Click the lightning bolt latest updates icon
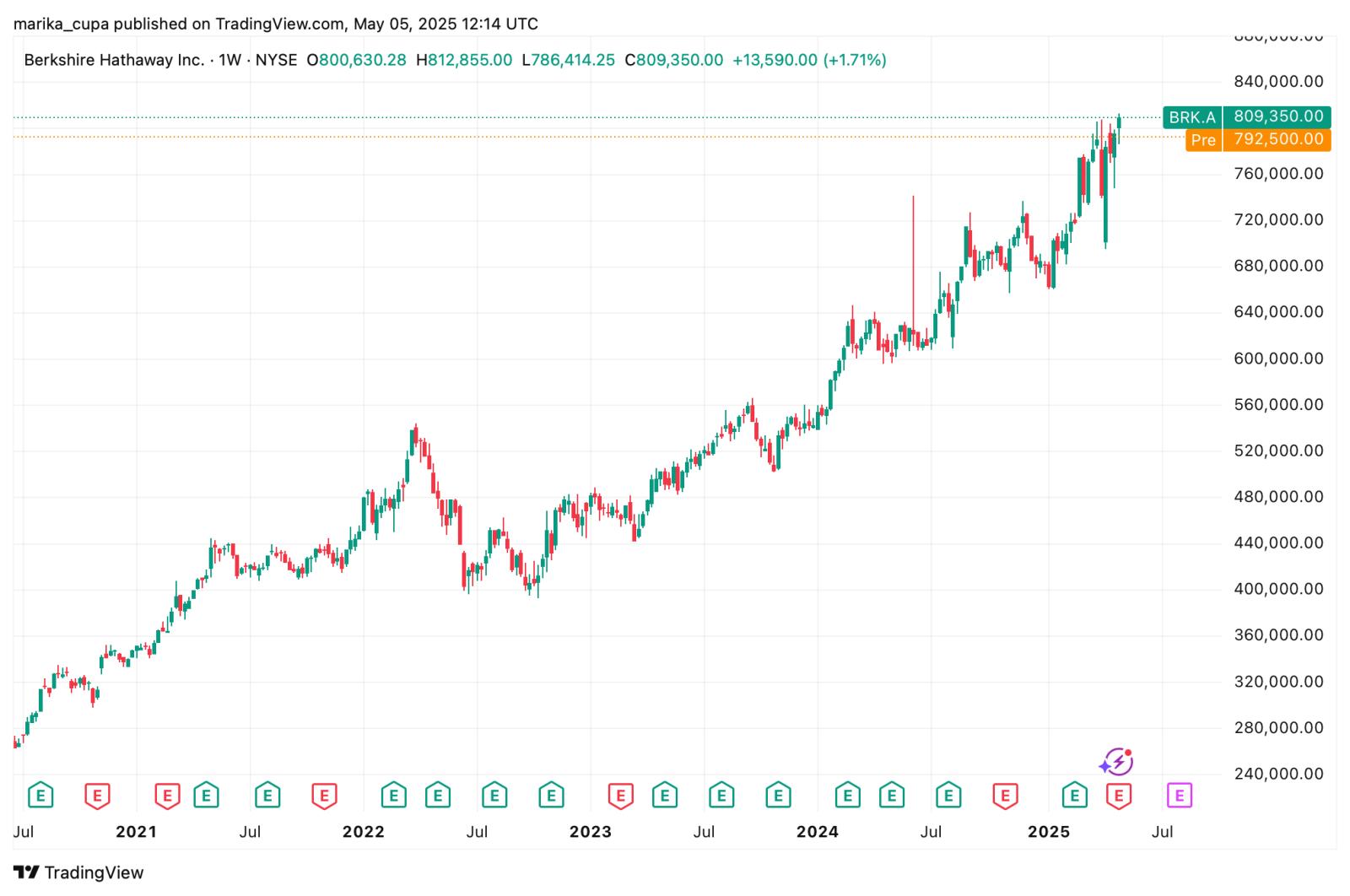The image size is (1350, 896). 1116,762
